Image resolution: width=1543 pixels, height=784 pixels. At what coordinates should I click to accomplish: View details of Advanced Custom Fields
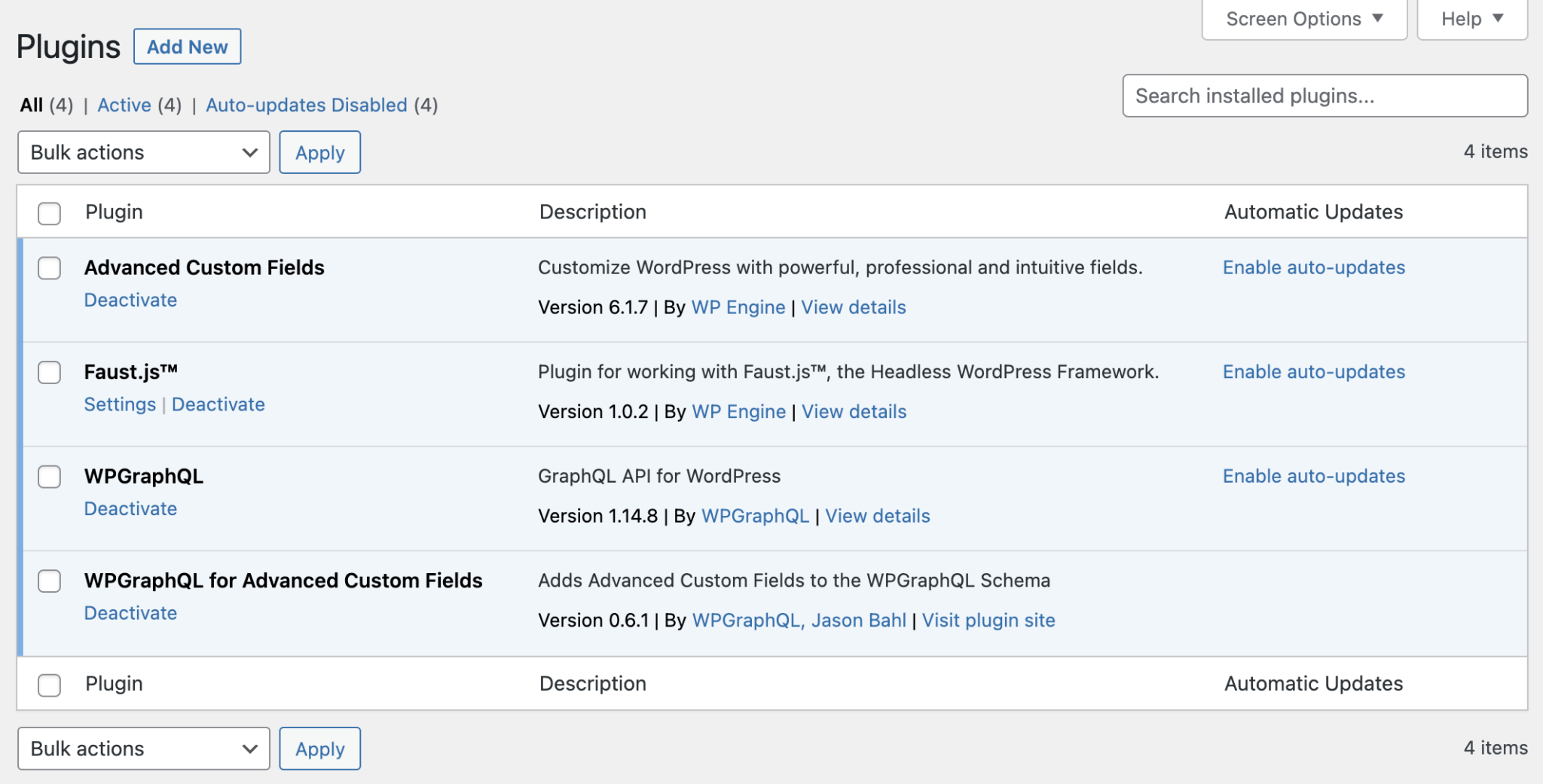[x=853, y=307]
